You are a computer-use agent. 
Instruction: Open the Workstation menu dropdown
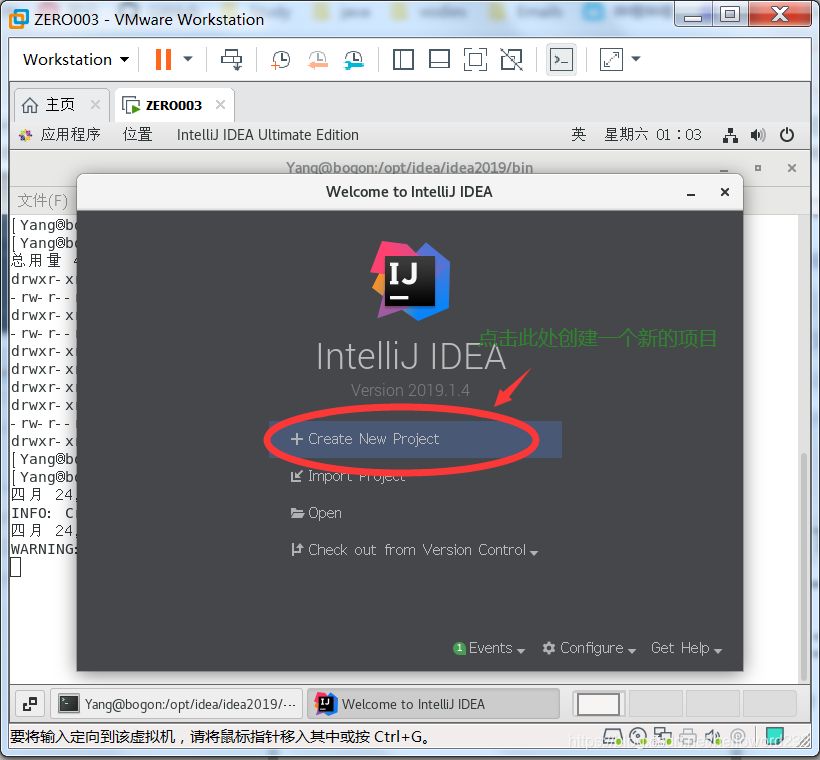click(76, 60)
